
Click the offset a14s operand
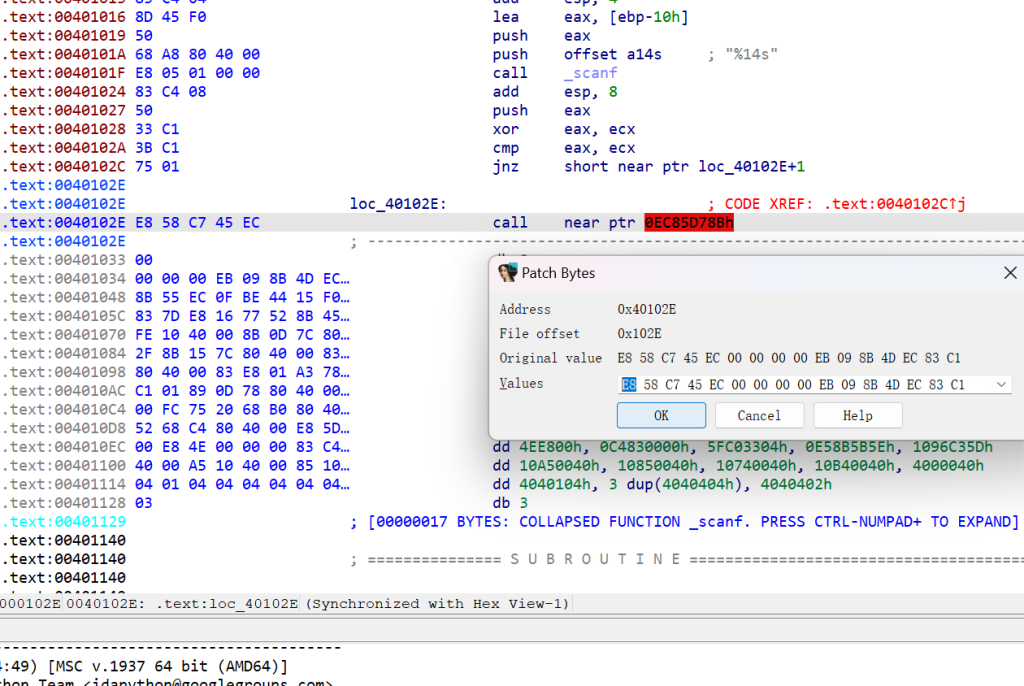tap(612, 54)
